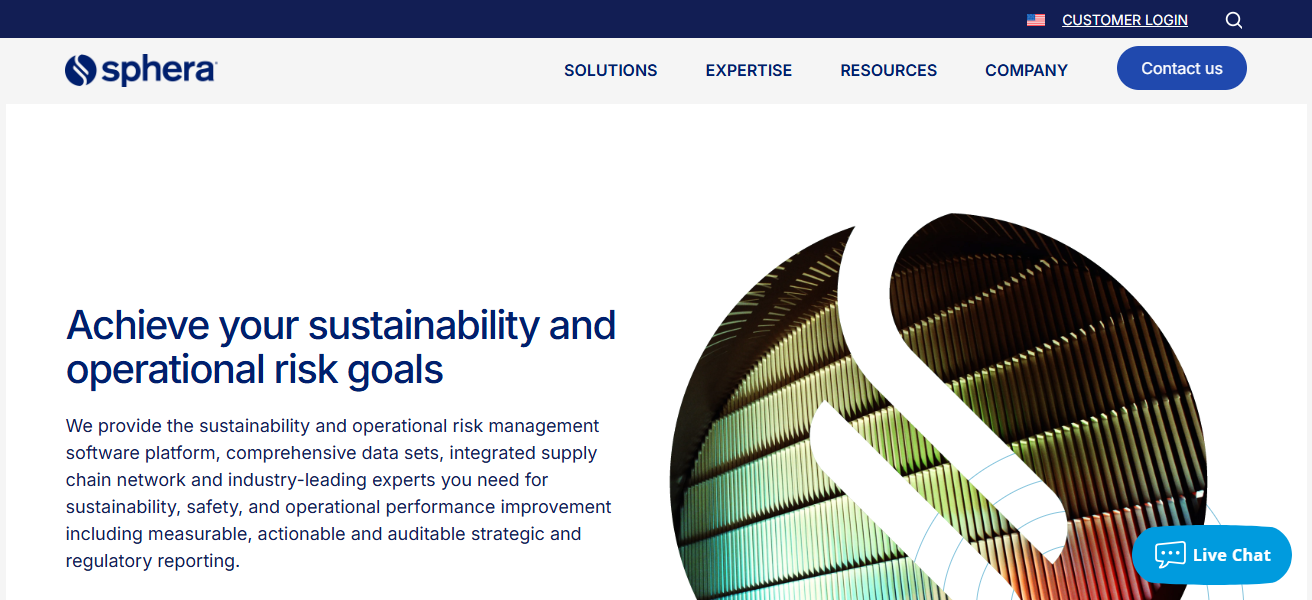Click the white S shape in hero graphic
The width and height of the screenshot is (1312, 600).
coord(900,330)
